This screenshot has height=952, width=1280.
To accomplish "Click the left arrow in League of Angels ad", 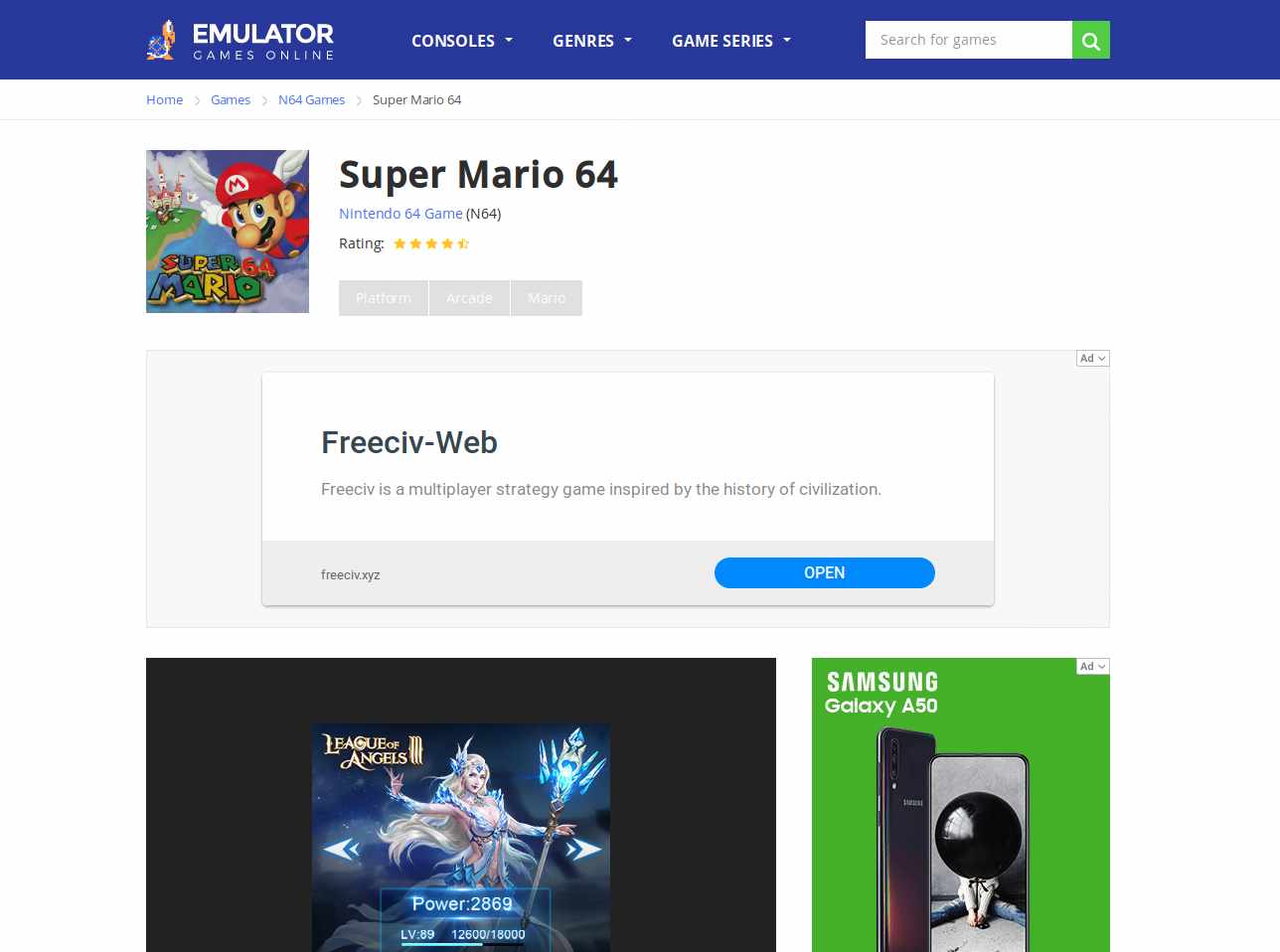I will coord(342,849).
